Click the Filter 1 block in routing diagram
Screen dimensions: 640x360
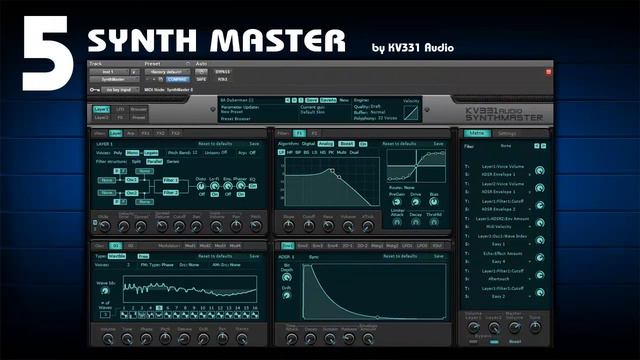pyautogui.click(x=171, y=180)
